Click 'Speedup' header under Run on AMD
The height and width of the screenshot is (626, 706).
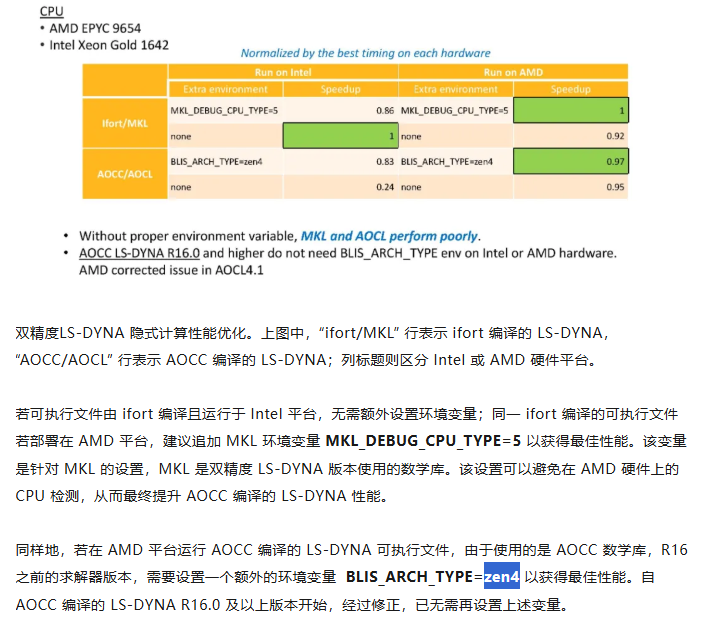570,89
